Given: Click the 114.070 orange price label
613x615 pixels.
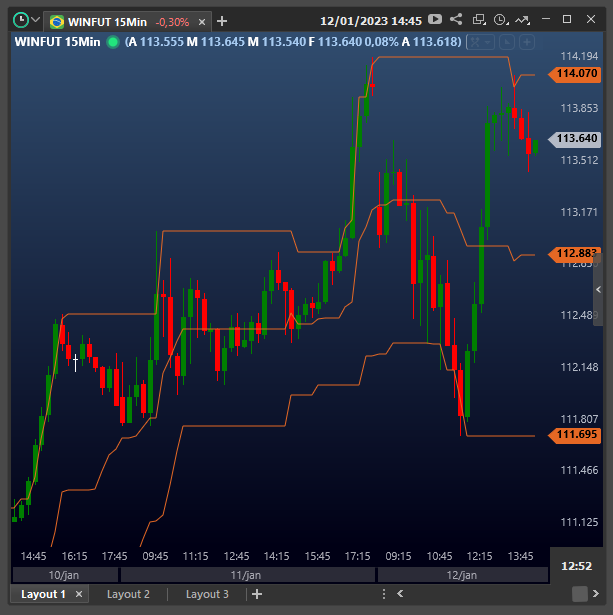Looking at the screenshot, I should (x=575, y=74).
